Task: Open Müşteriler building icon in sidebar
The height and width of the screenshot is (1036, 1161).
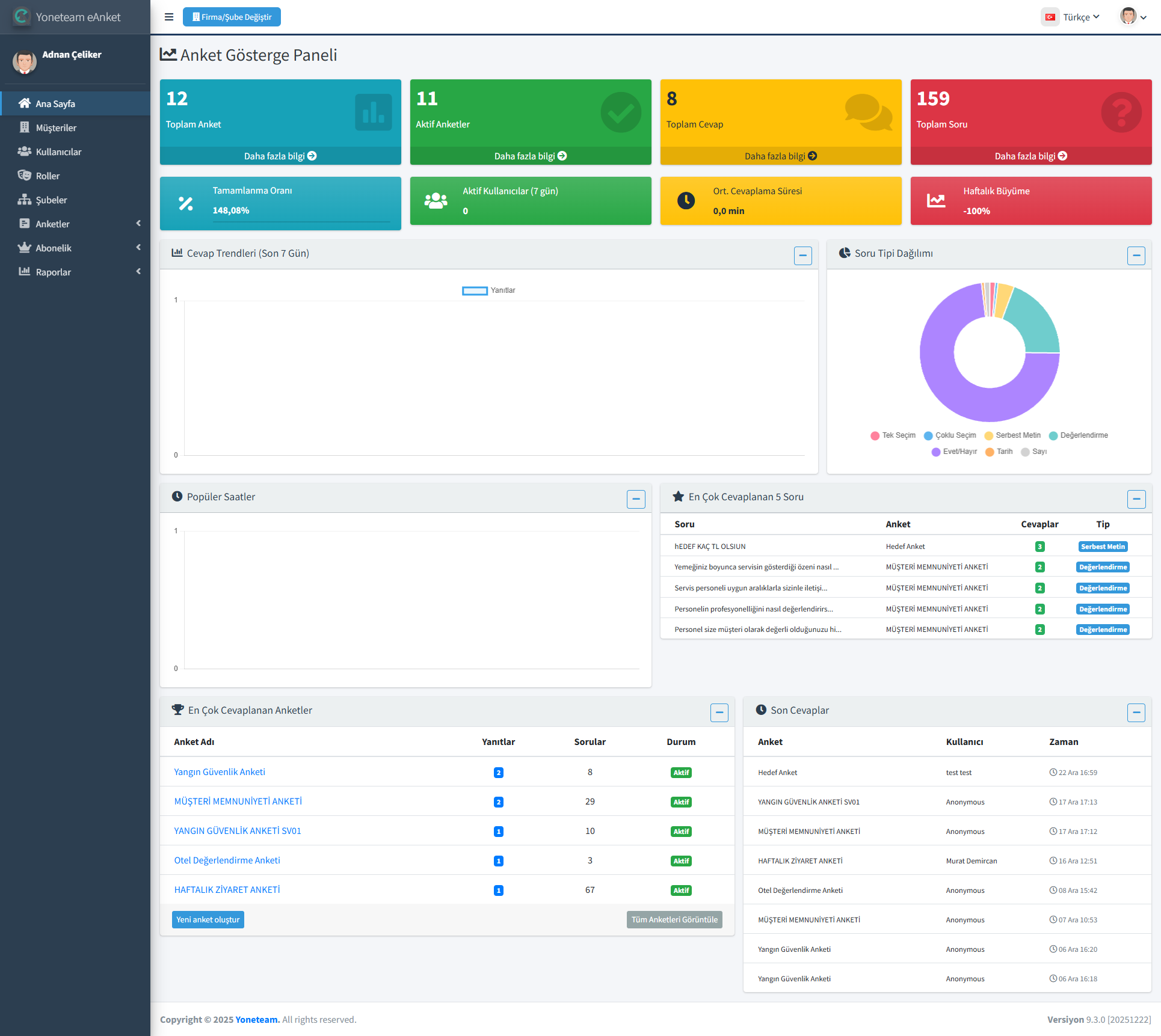Action: (x=25, y=127)
